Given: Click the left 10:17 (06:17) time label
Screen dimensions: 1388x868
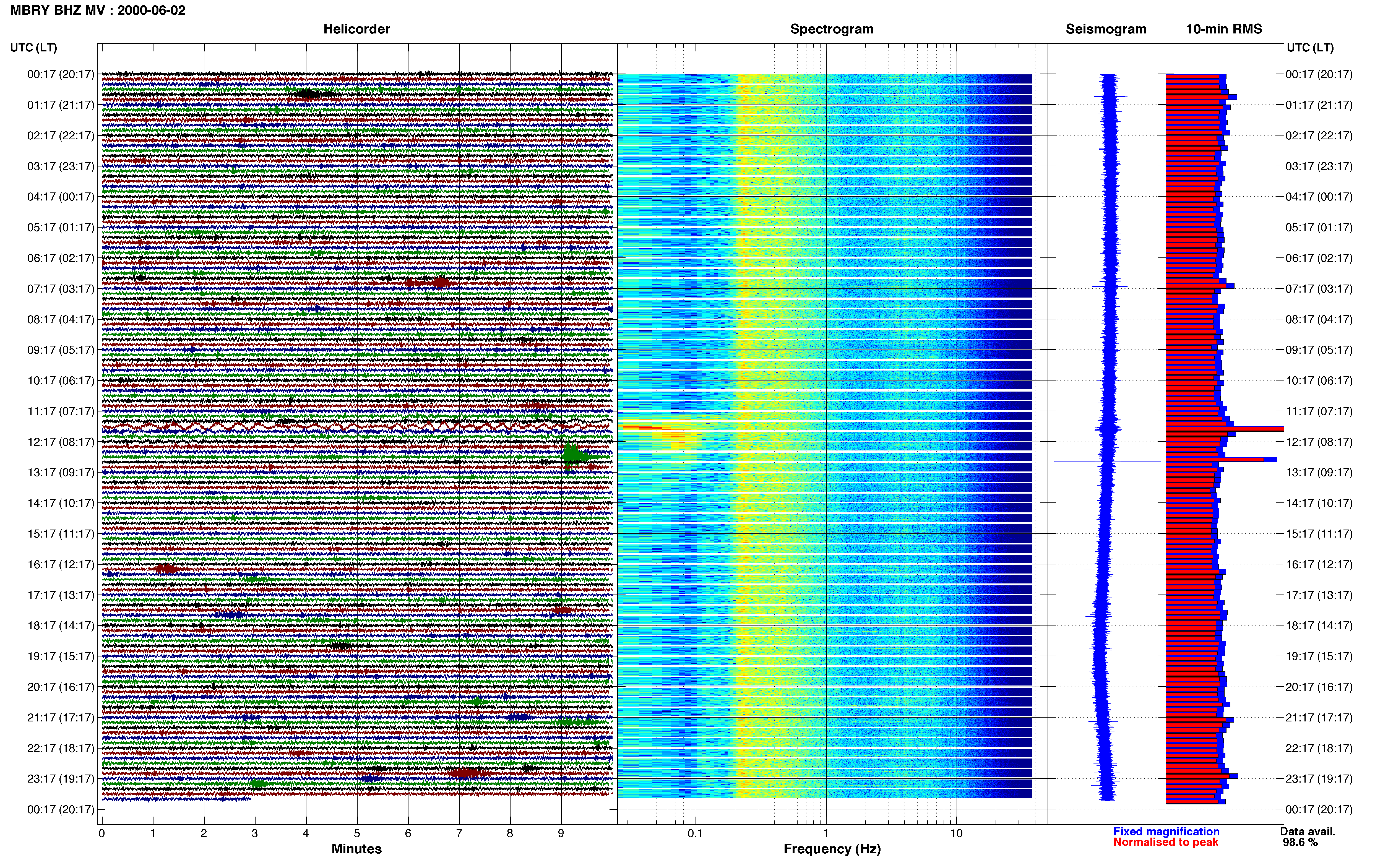Looking at the screenshot, I should 61,380.
